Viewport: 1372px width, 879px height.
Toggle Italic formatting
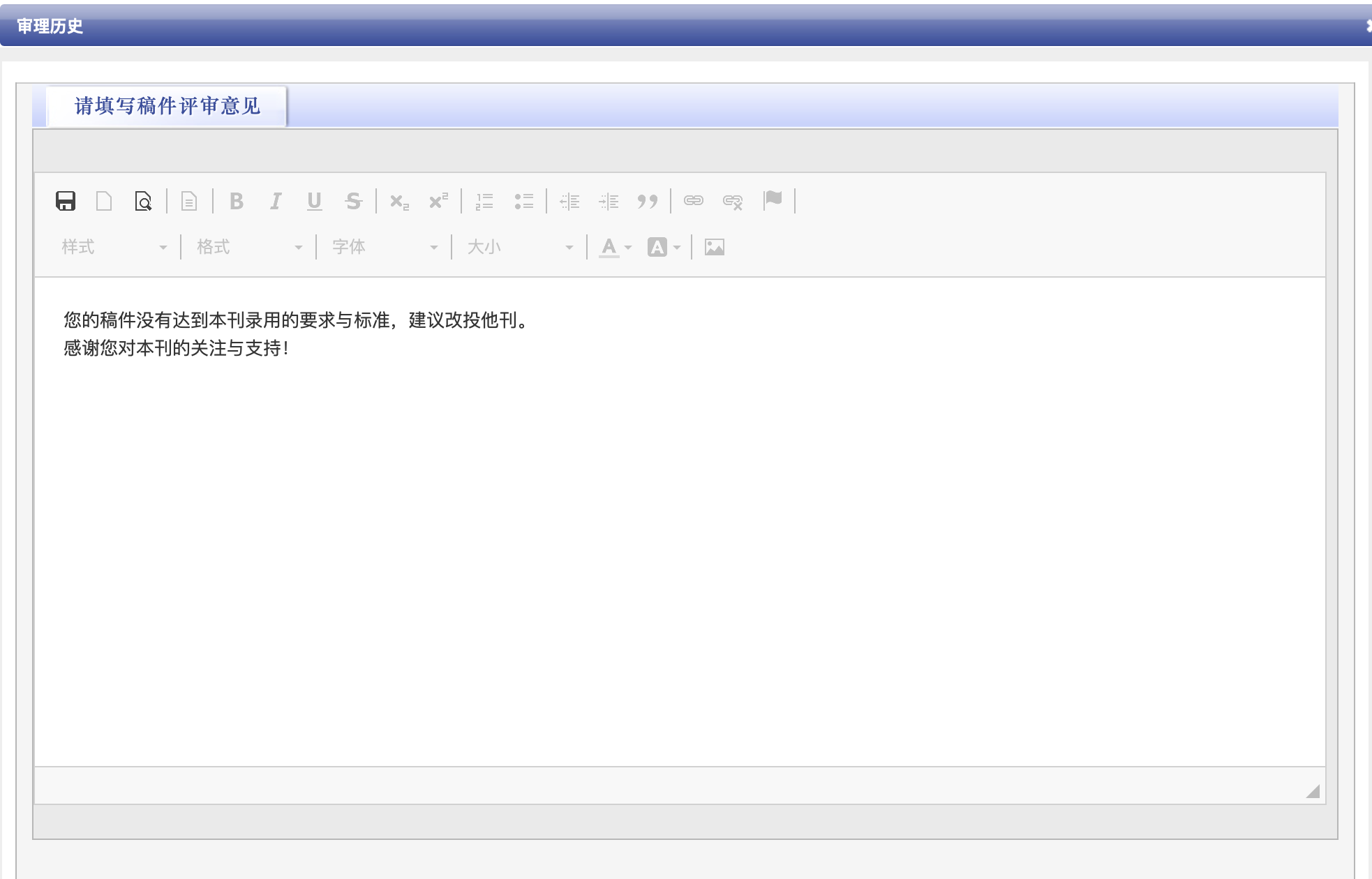pos(276,201)
